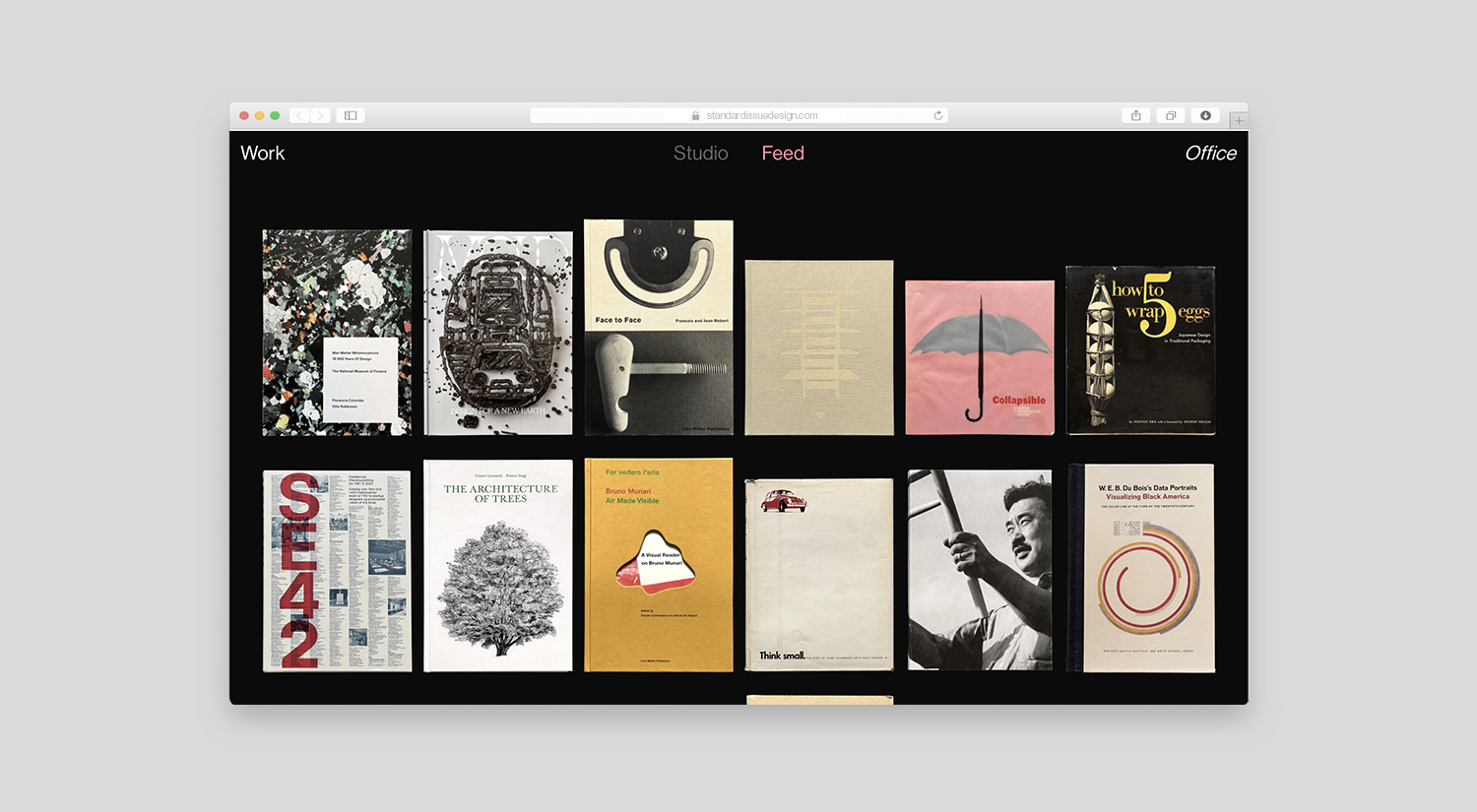
Task: Open the Safari downloads list
Action: [1205, 115]
